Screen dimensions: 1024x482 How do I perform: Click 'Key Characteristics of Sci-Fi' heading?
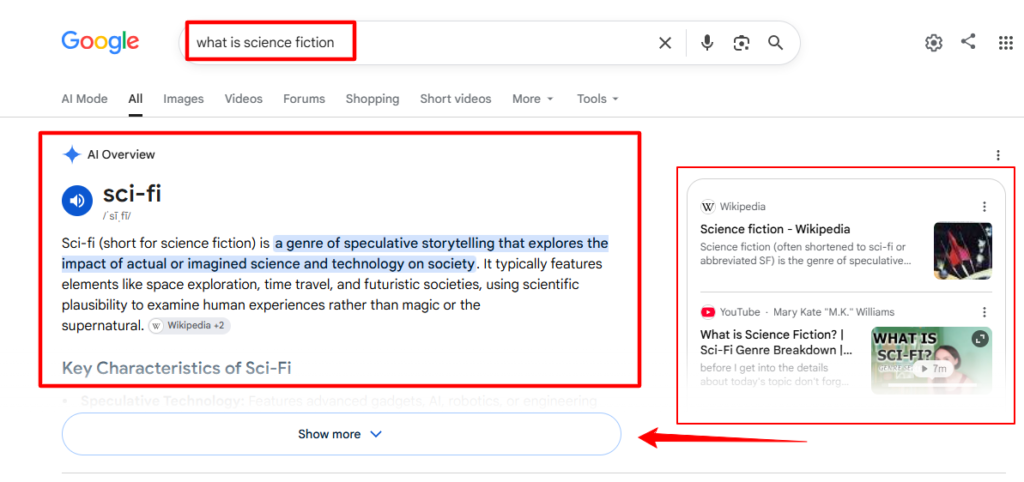[x=176, y=368]
